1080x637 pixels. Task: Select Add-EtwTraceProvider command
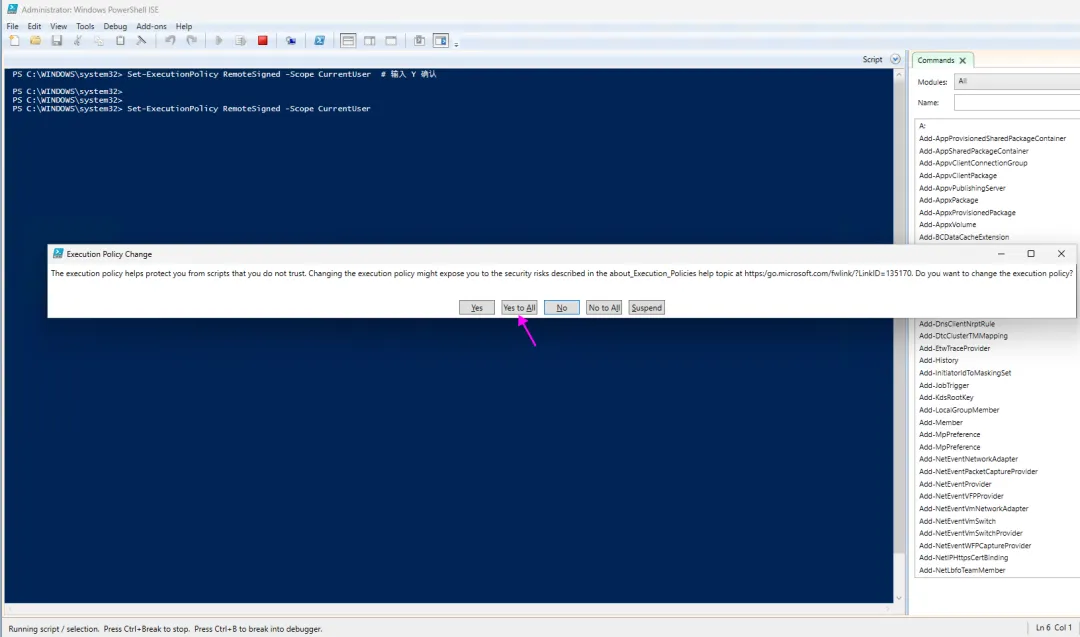954,348
